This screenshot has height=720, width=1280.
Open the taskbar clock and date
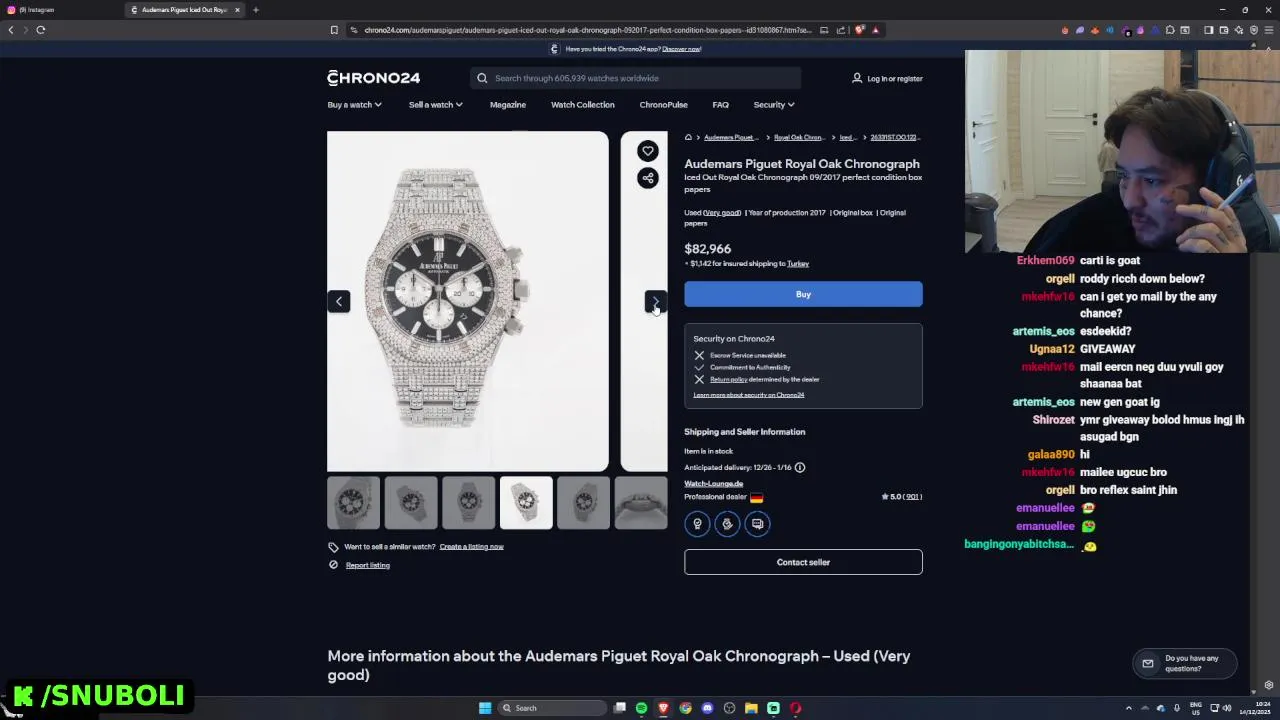tap(1254, 708)
